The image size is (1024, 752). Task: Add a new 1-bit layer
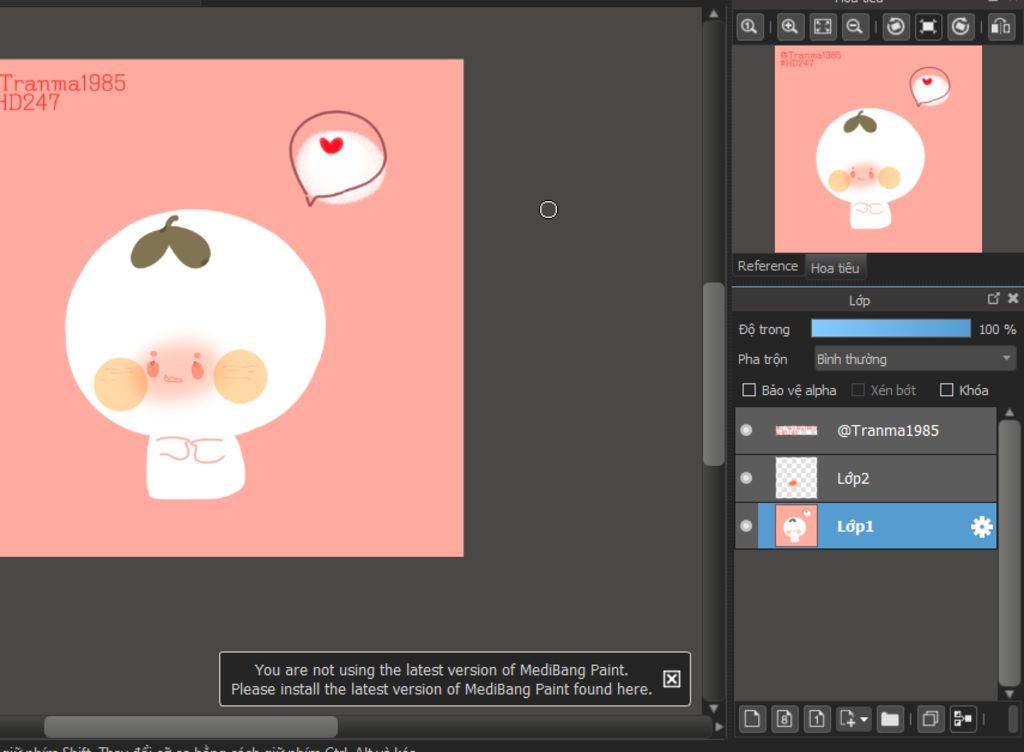[x=817, y=719]
